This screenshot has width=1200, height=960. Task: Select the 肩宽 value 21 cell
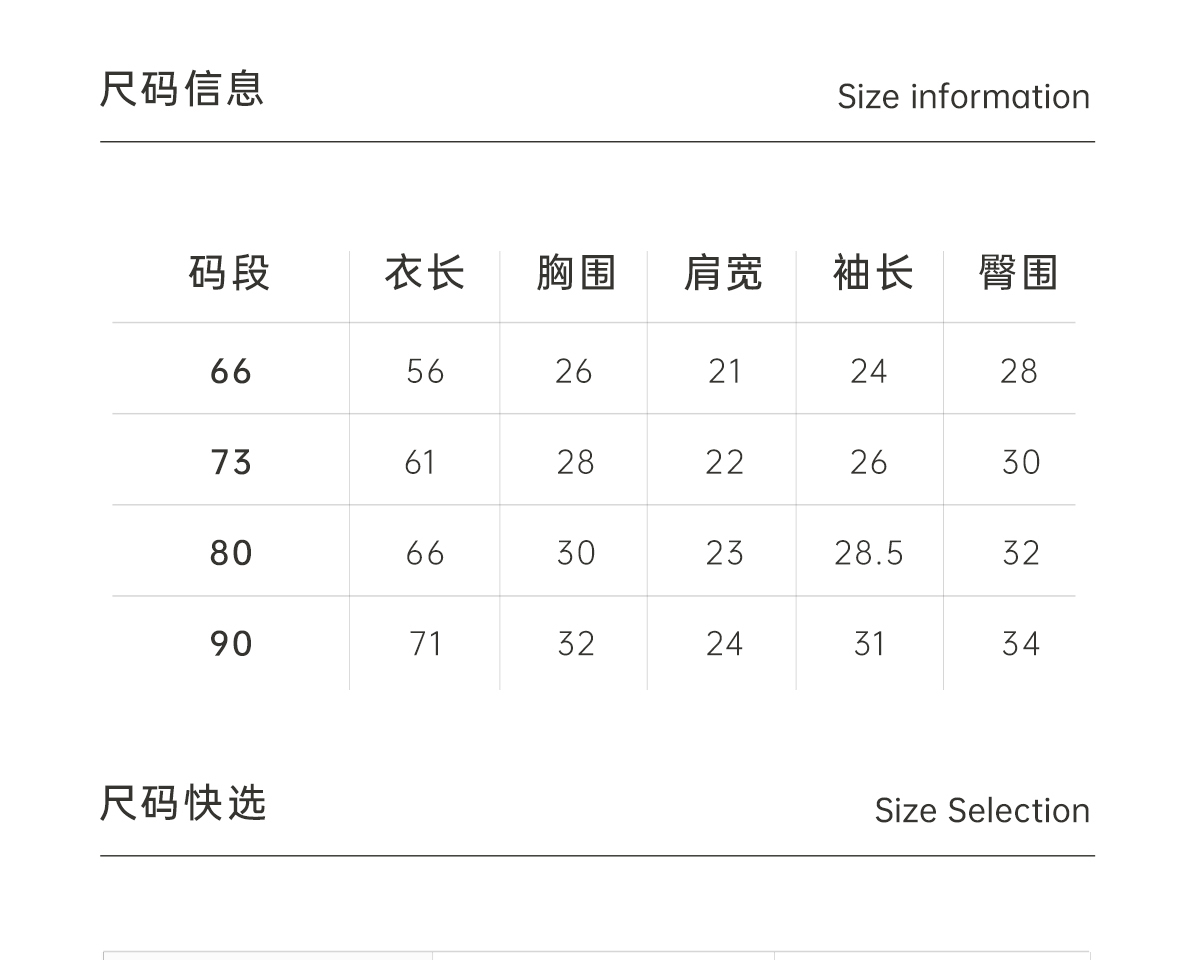point(724,372)
